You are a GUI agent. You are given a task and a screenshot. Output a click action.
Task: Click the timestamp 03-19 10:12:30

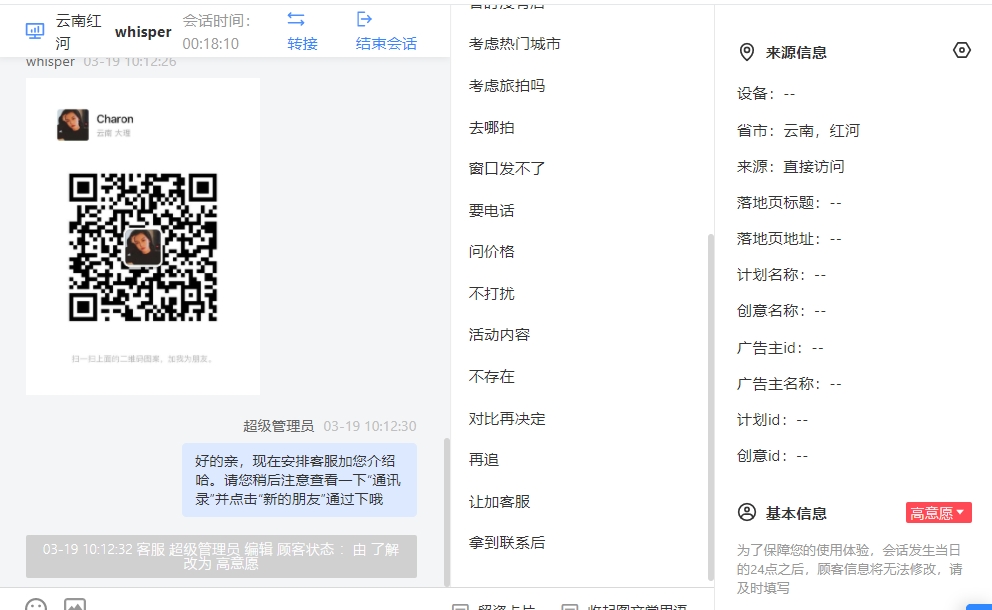tap(370, 426)
